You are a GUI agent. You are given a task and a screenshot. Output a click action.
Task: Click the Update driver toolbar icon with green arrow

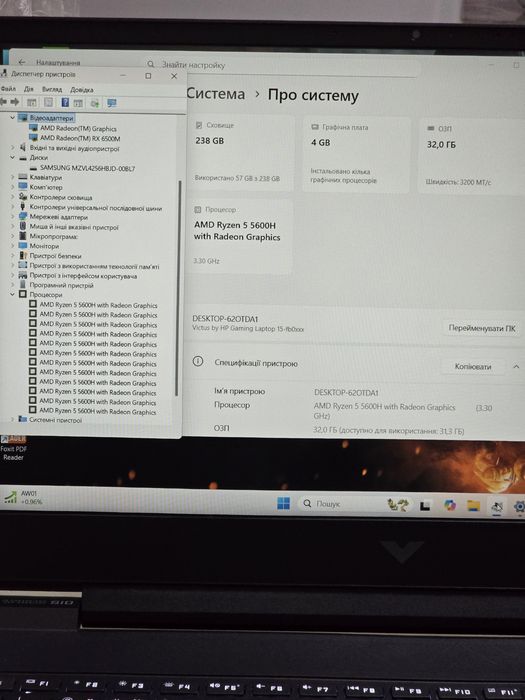pos(95,103)
